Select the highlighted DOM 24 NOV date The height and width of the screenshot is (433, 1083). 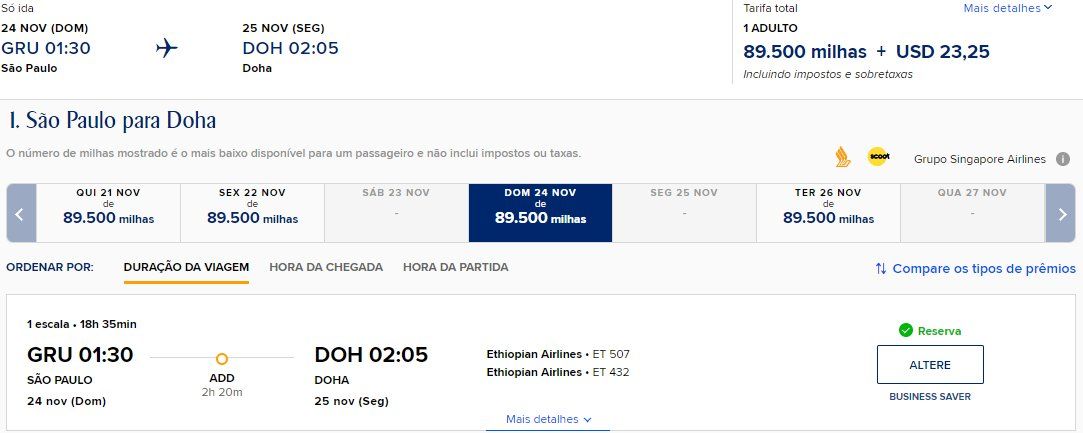click(x=540, y=213)
